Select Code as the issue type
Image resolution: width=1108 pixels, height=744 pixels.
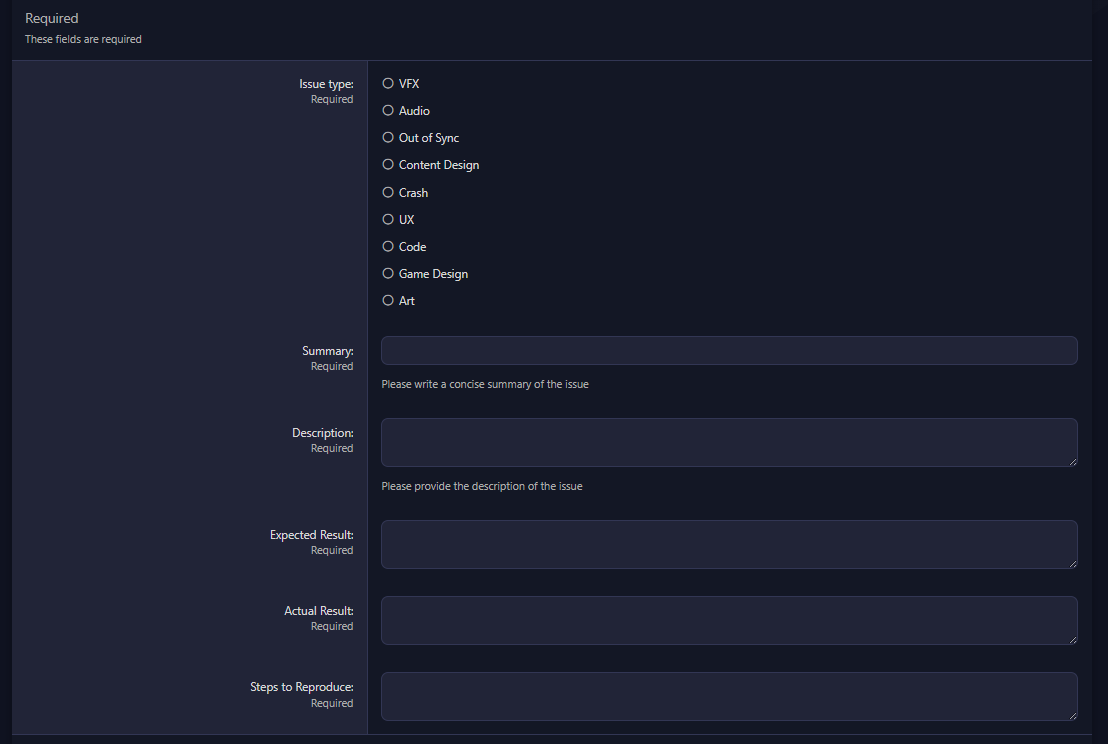[x=388, y=246]
